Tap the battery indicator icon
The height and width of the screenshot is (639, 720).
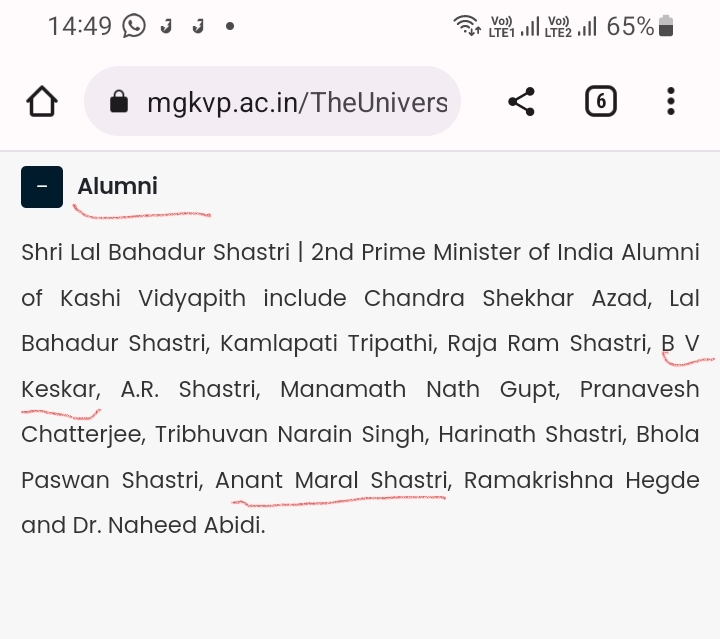[x=667, y=26]
